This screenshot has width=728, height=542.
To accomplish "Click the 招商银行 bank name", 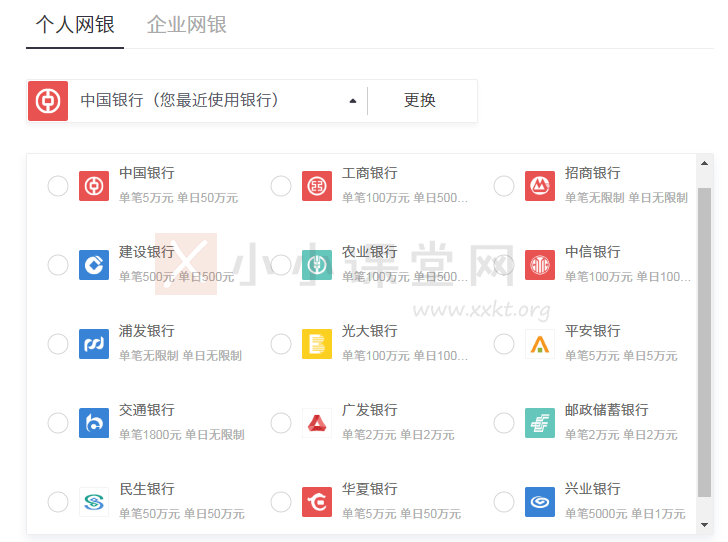I will coord(592,173).
